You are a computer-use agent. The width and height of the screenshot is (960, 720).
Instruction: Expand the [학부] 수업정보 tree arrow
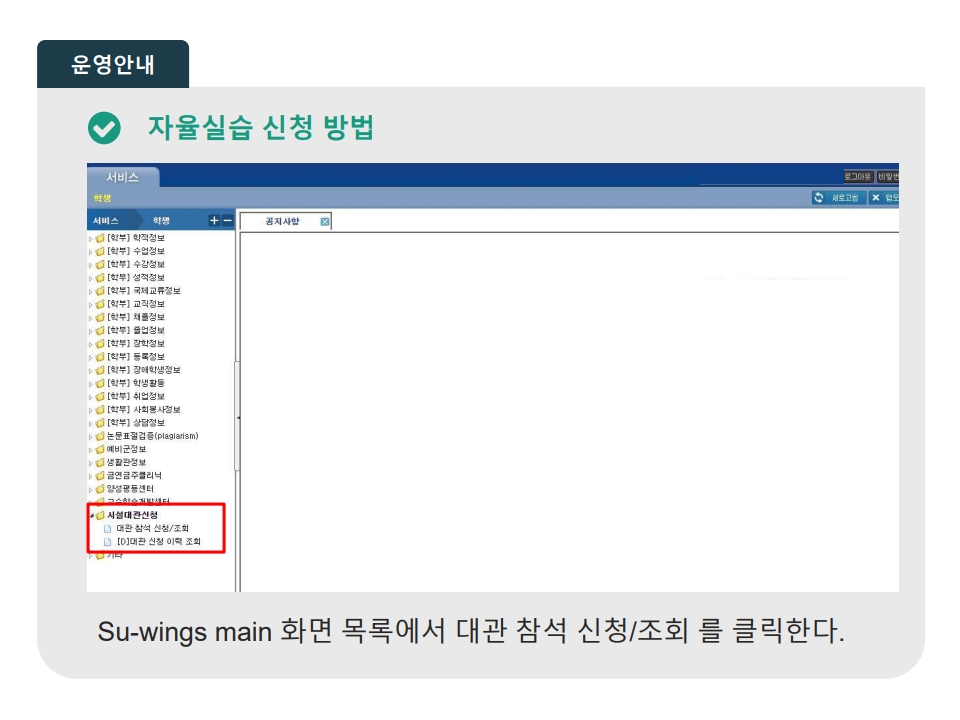(x=90, y=251)
